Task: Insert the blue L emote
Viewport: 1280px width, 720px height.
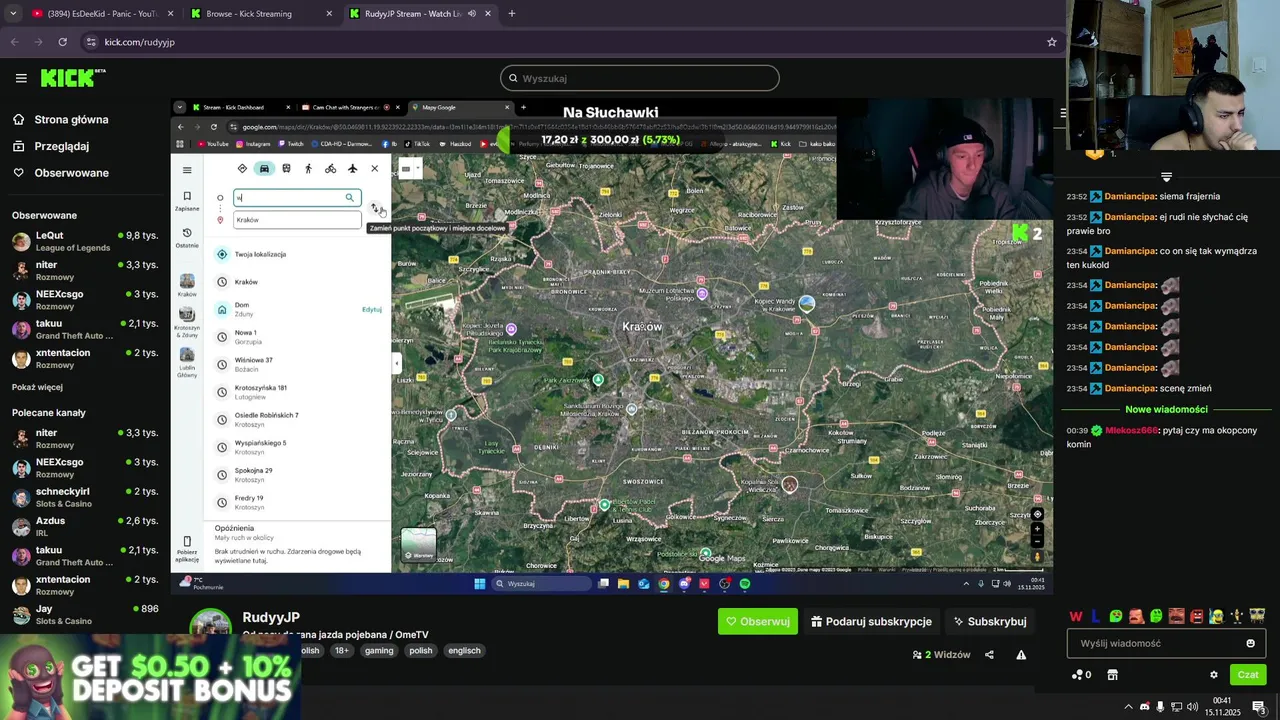Action: tap(1096, 616)
